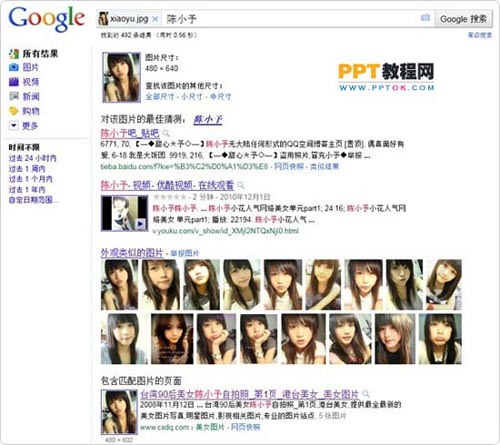Click the preview magnifier beside 优酷视频 result
The width and height of the screenshot is (500, 445).
(241, 185)
